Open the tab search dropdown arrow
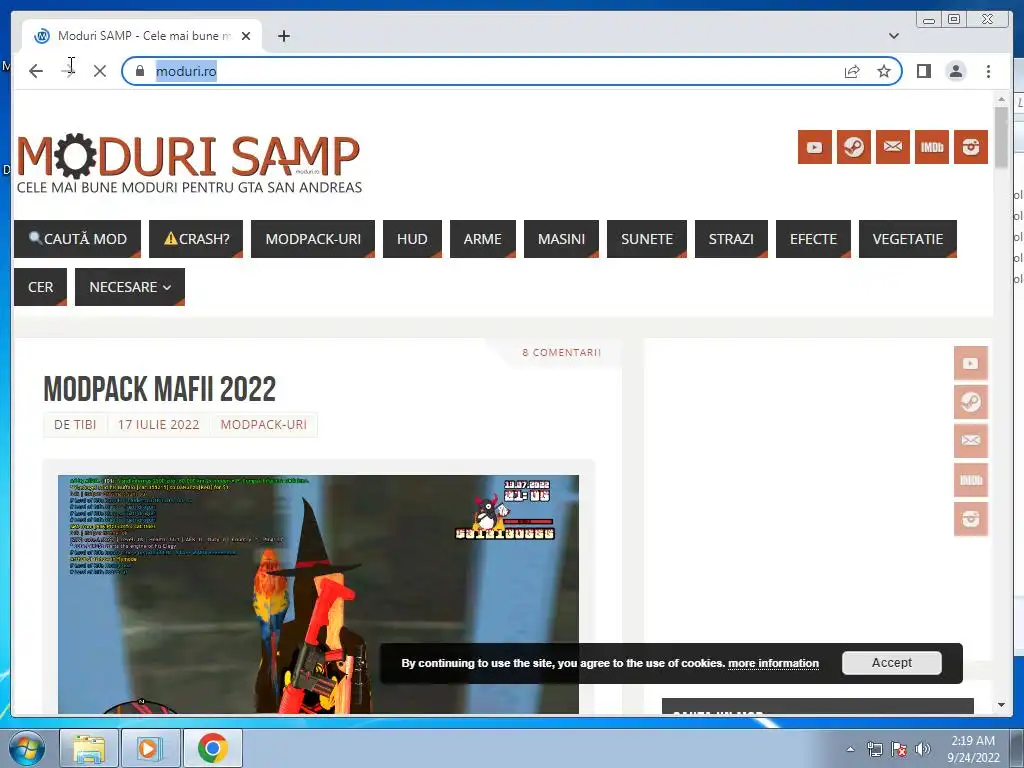This screenshot has width=1024, height=768. 893,36
